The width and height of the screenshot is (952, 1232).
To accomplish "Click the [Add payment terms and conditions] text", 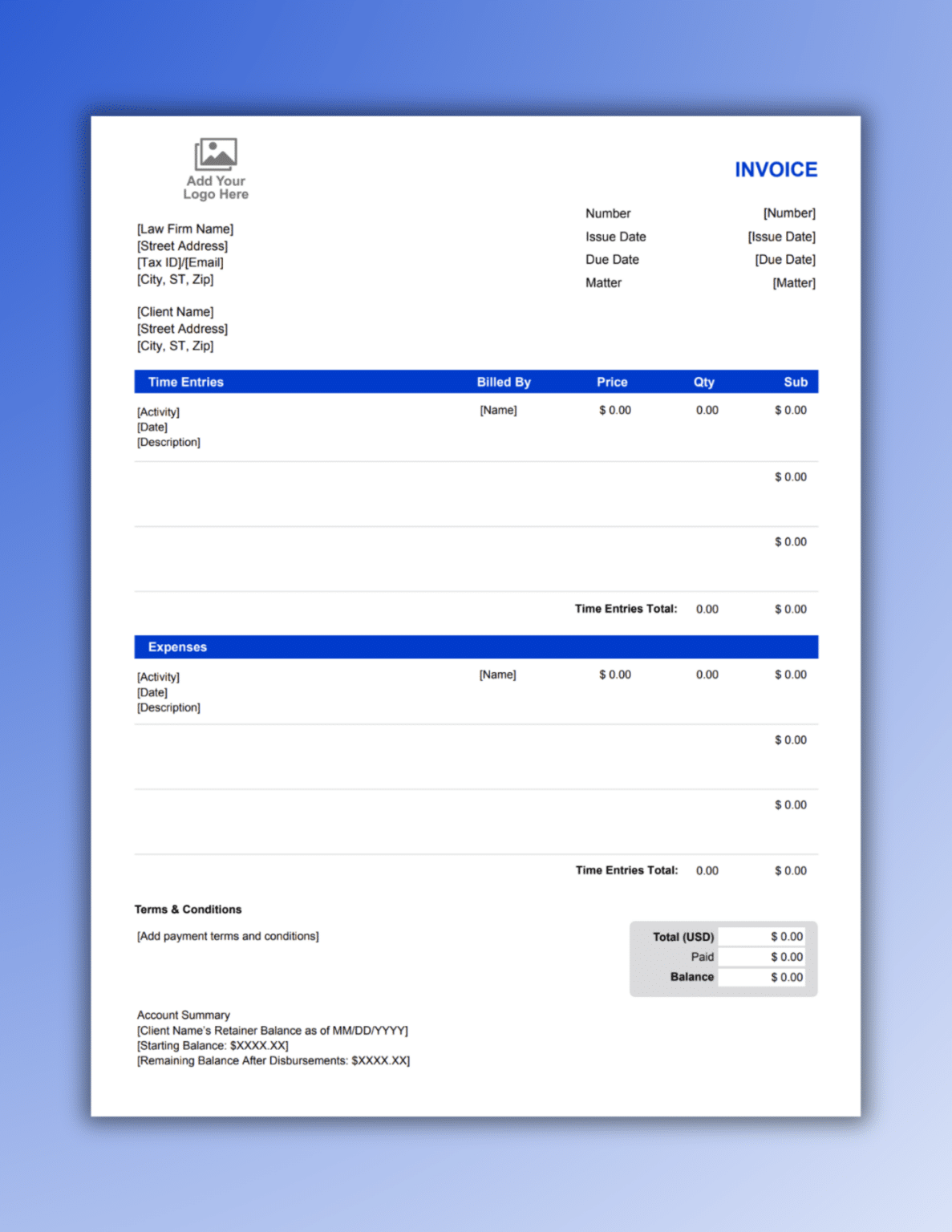I will point(227,936).
